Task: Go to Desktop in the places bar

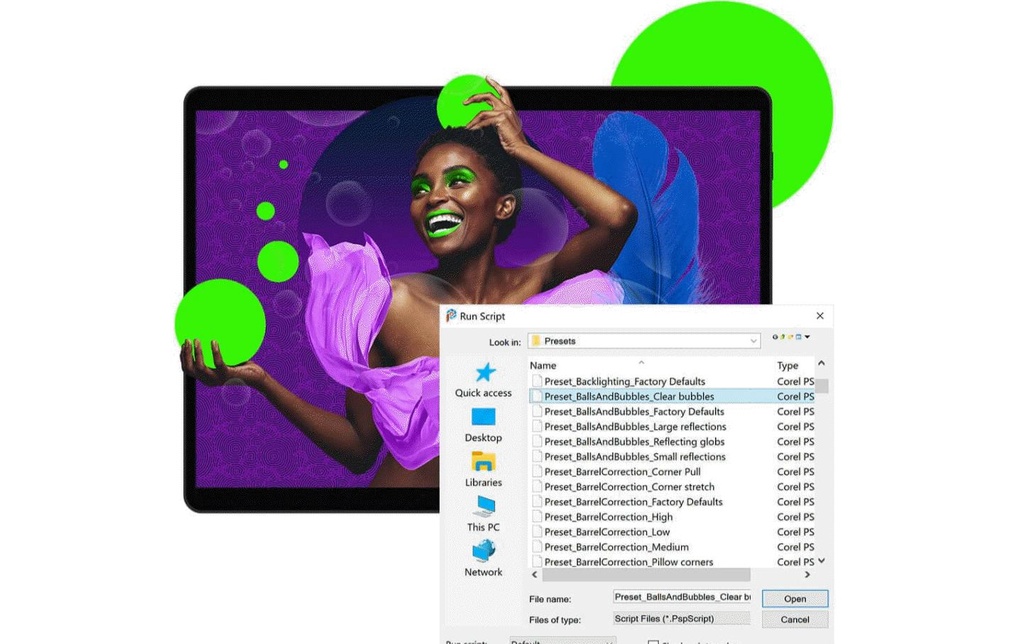Action: 483,425
